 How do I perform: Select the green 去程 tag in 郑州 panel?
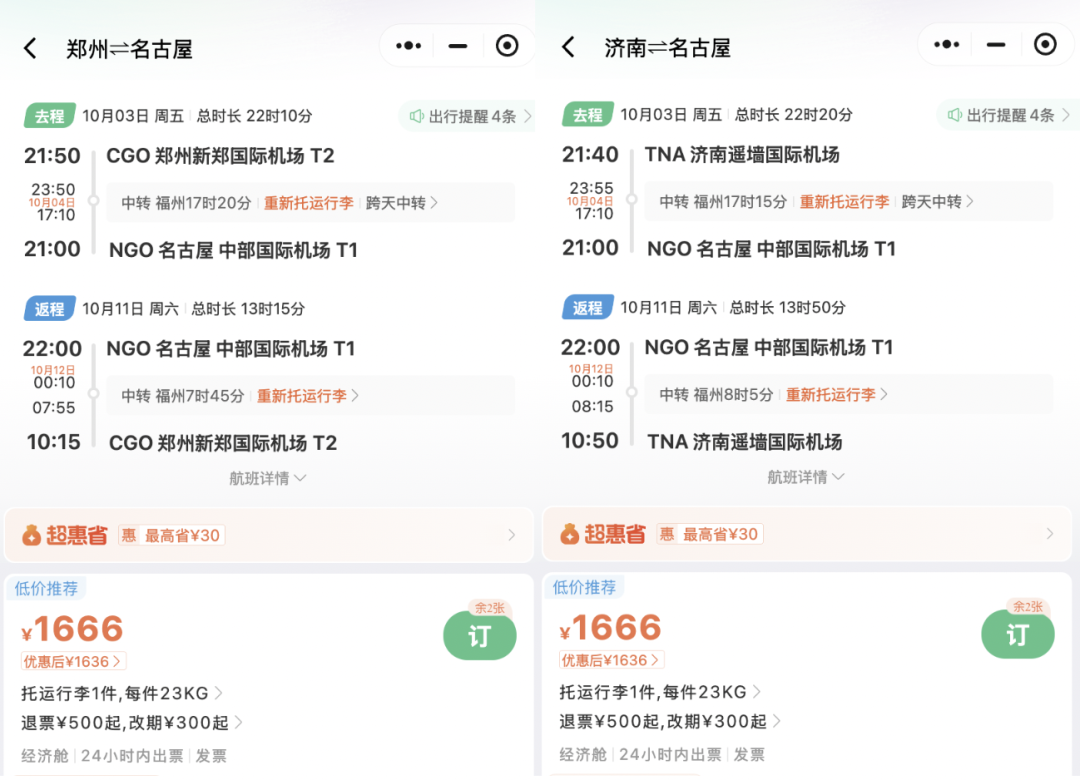(50, 116)
